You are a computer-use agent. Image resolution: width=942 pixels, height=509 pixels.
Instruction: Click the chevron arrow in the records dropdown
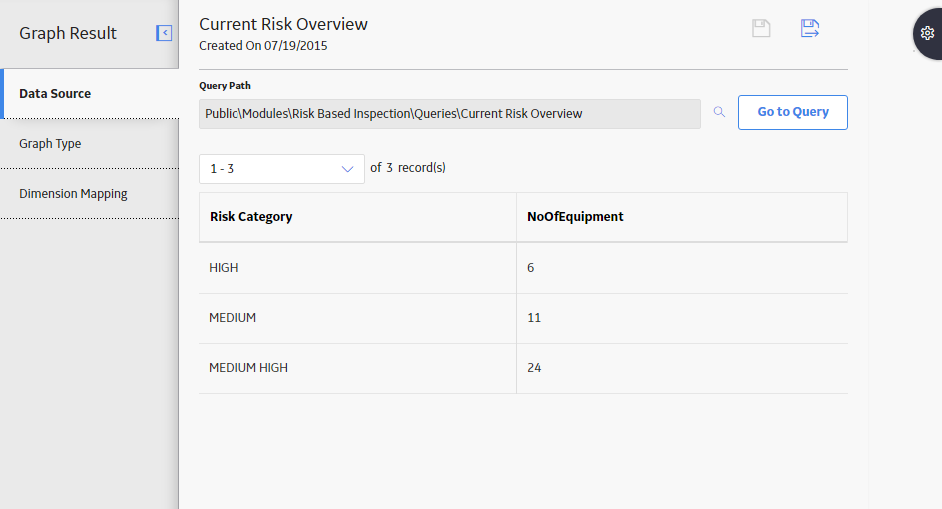pyautogui.click(x=347, y=169)
